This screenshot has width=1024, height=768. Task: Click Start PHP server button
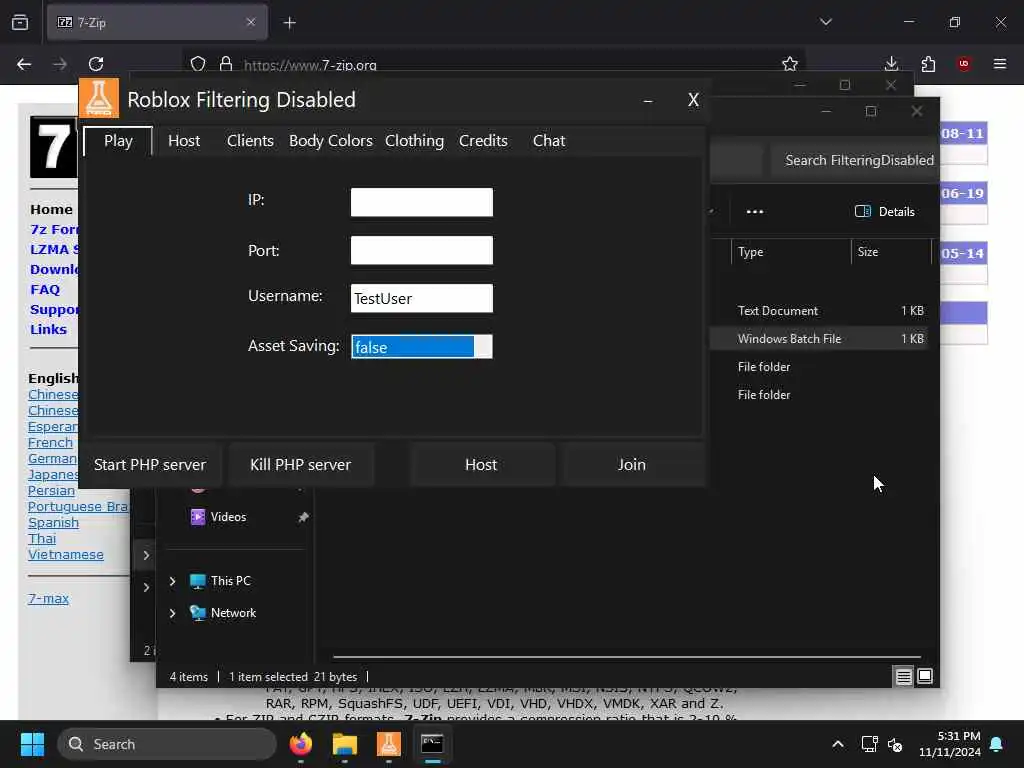click(x=150, y=464)
